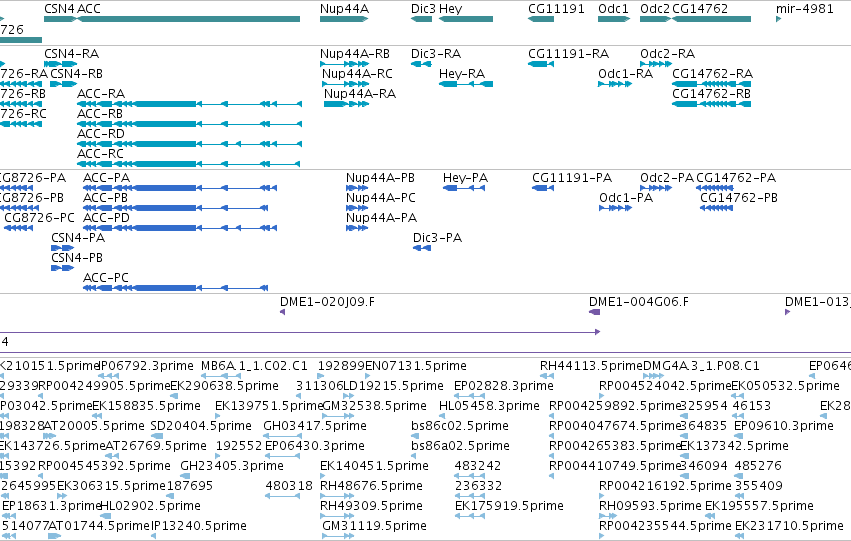Viewport: 851px width, 541px height.
Task: Click the CG11191-RA transcript label
Action: click(568, 54)
